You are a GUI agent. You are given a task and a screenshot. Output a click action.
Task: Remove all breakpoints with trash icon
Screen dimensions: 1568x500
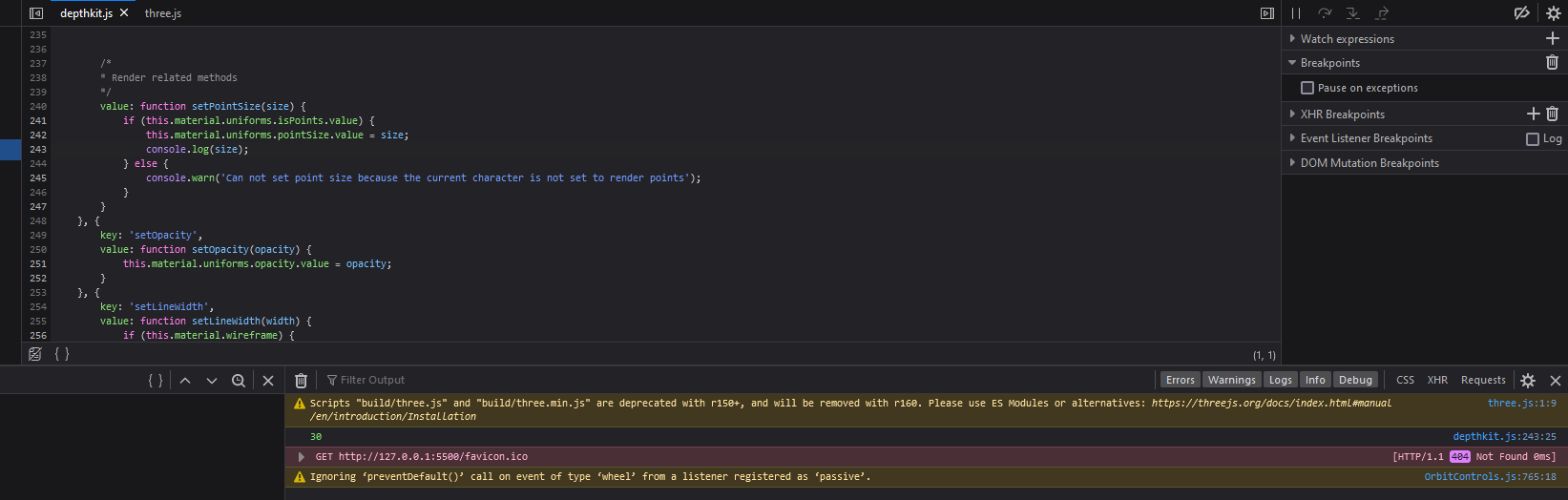point(1552,63)
